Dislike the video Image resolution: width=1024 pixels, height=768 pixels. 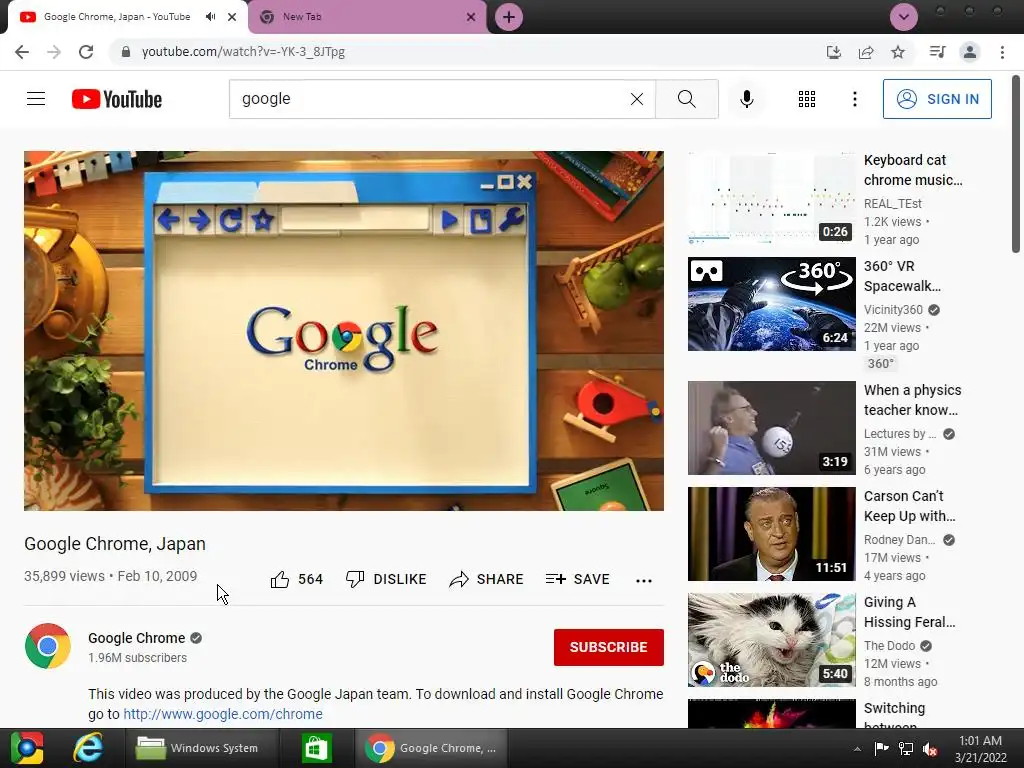[x=386, y=579]
